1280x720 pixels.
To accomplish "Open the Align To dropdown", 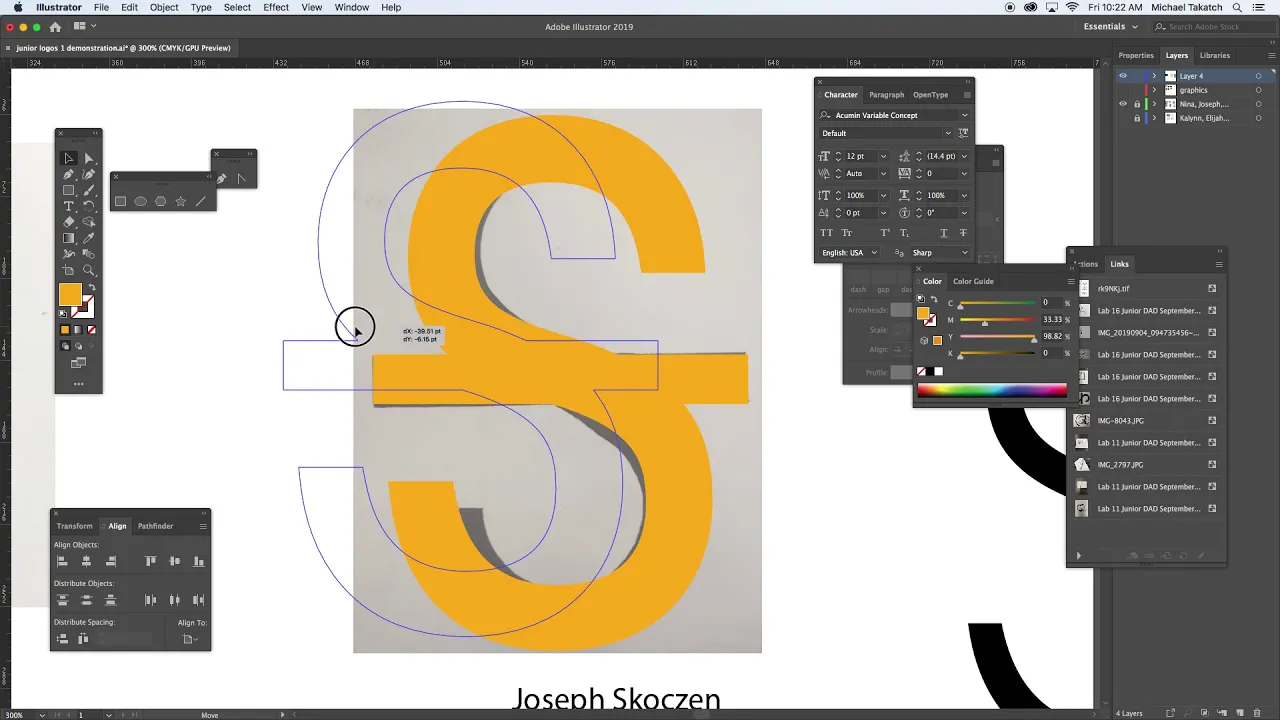I will (x=188, y=639).
